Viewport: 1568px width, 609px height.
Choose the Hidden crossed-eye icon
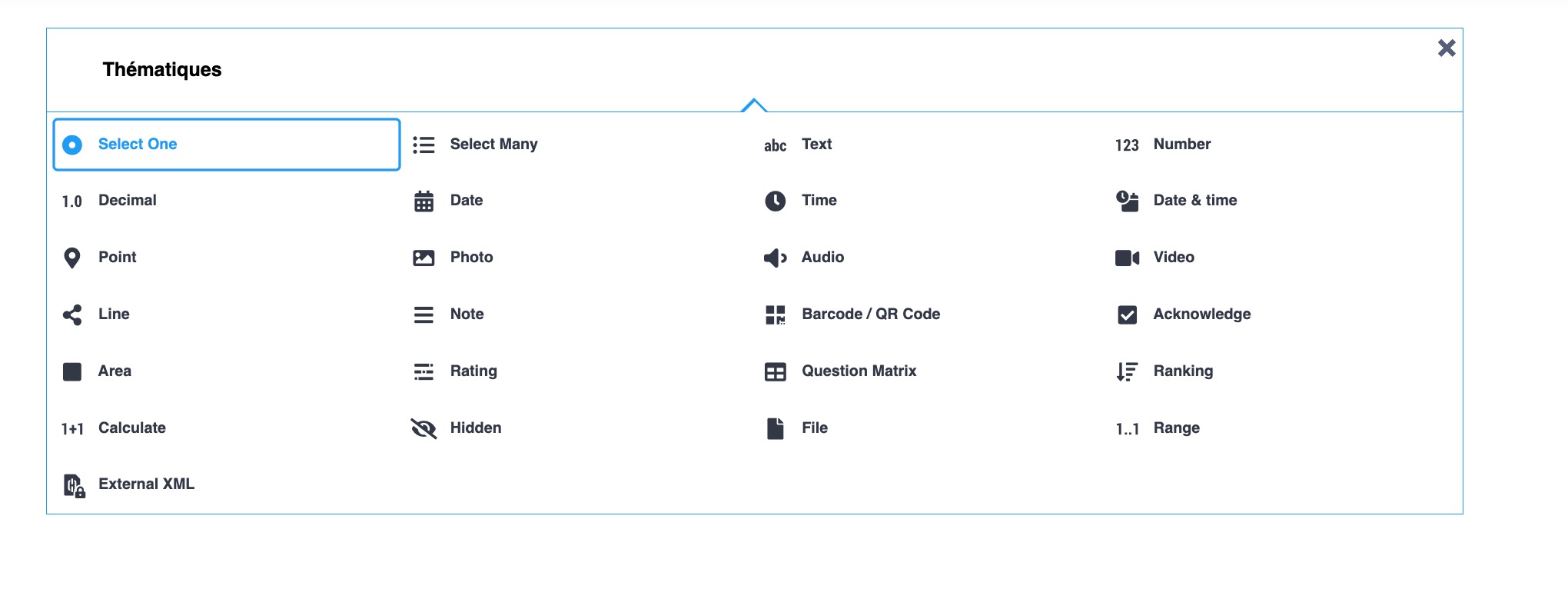(x=424, y=428)
